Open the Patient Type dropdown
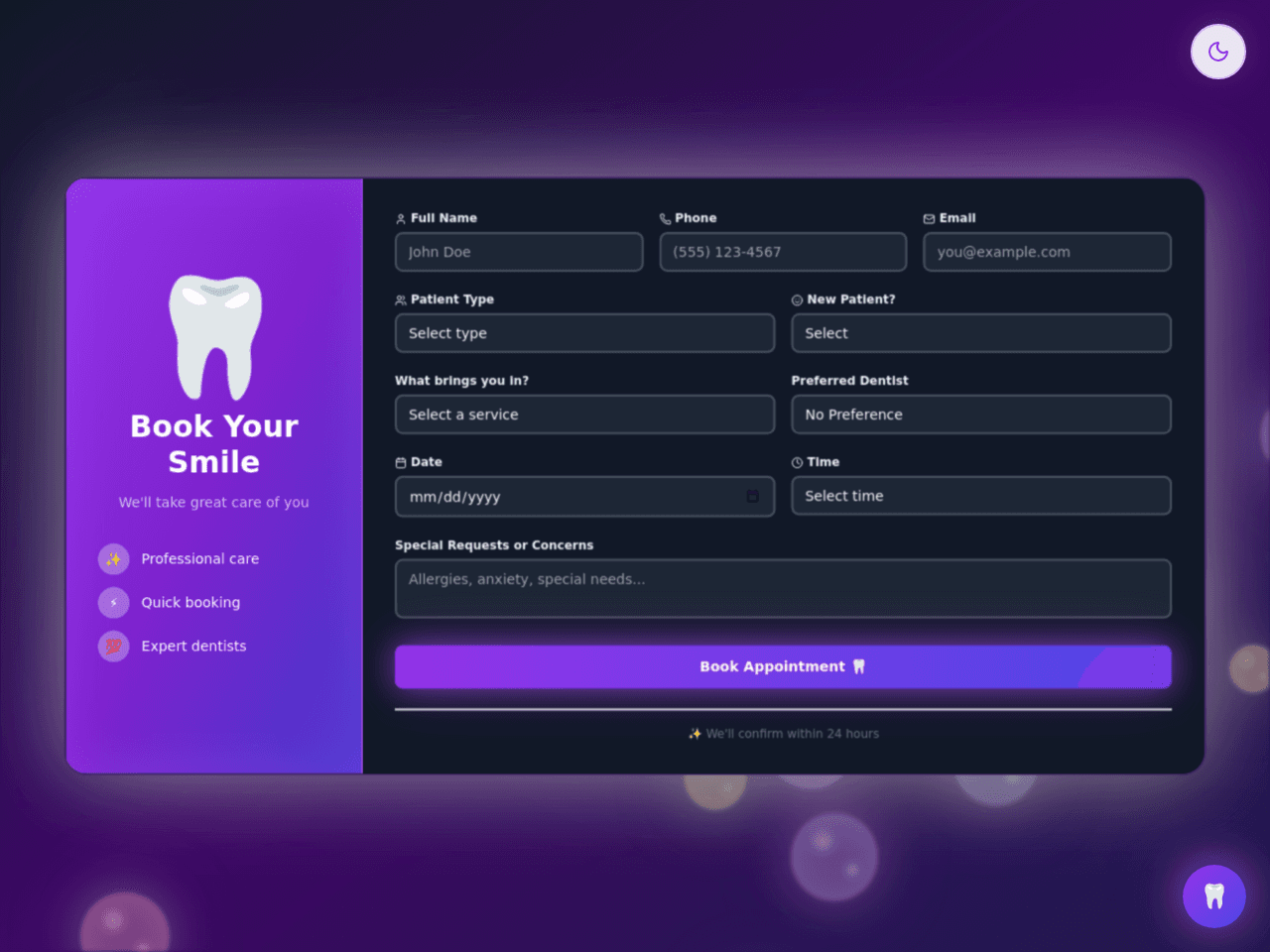The height and width of the screenshot is (952, 1270). pyautogui.click(x=584, y=333)
